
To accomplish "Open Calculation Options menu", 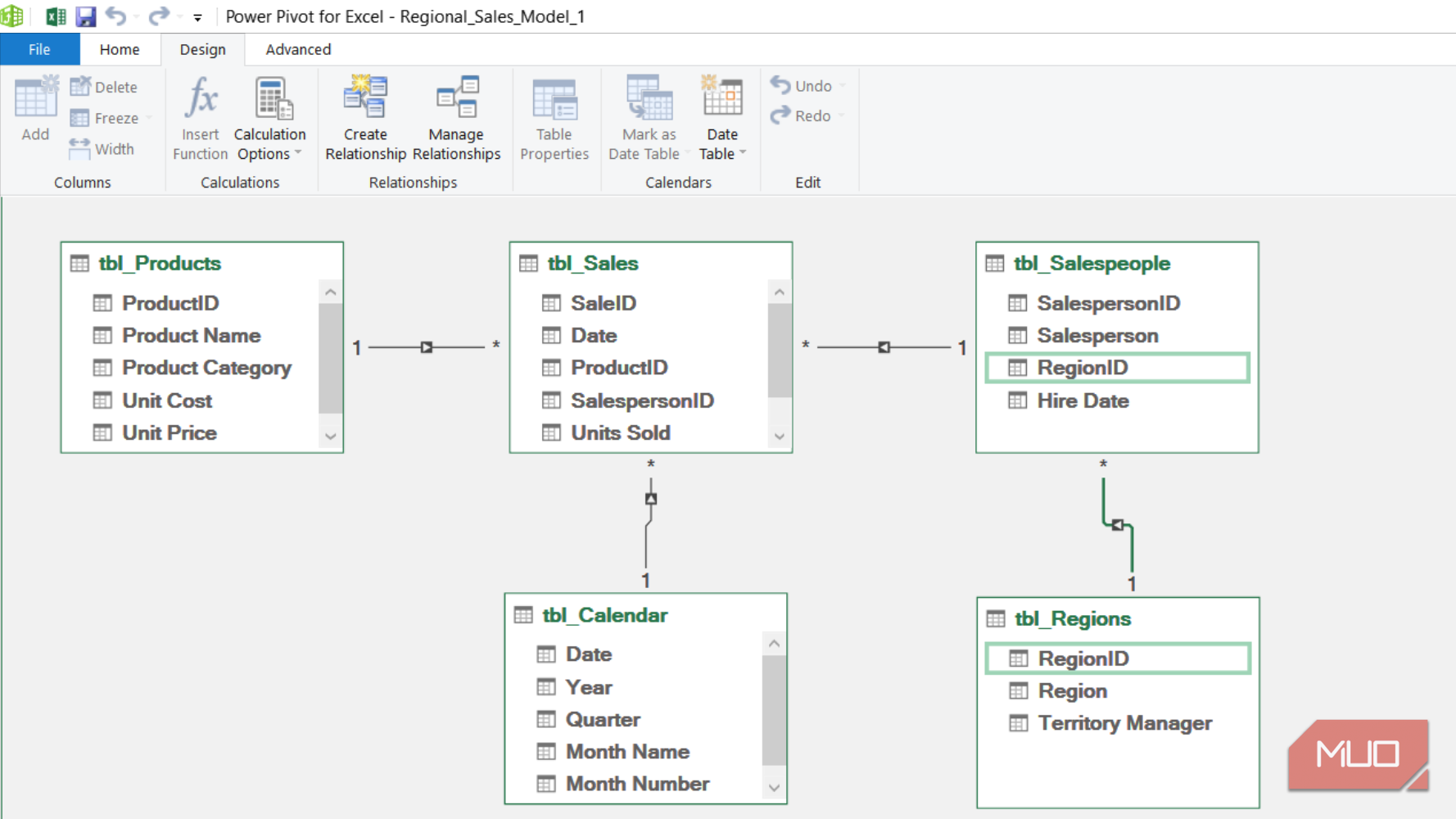I will point(270,119).
